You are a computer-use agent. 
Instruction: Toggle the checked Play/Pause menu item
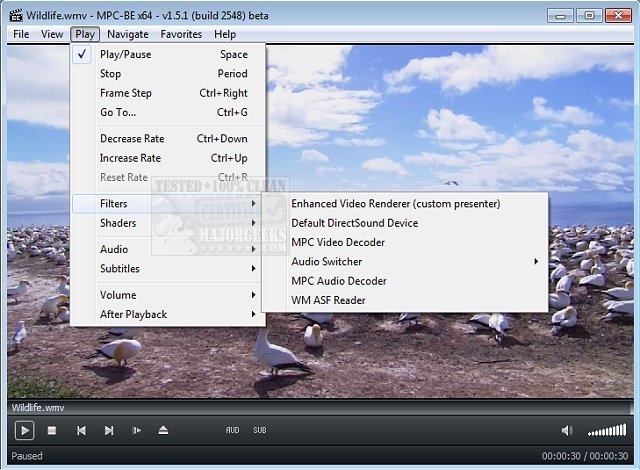168,54
